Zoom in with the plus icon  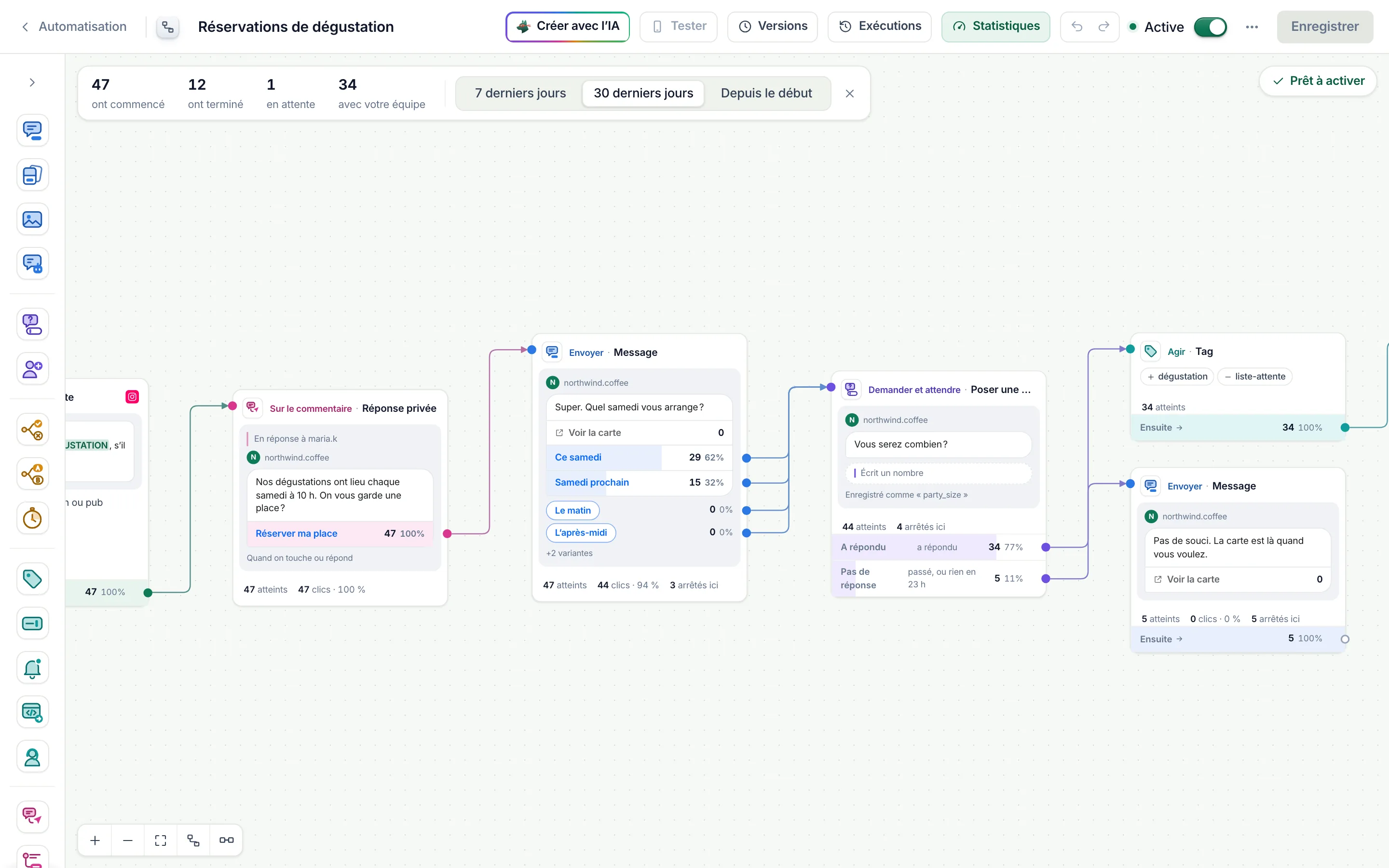(95, 840)
